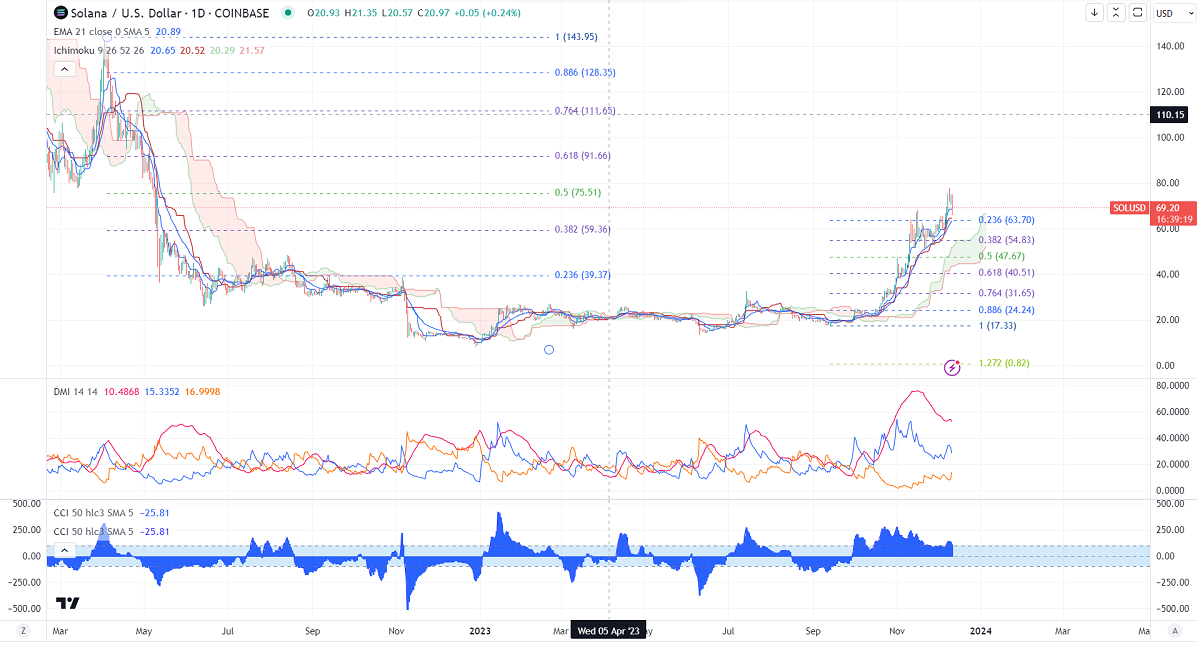Click the drawing anchor circle below the January 2023 lows
This screenshot has height=647, width=1197.
[549, 349]
